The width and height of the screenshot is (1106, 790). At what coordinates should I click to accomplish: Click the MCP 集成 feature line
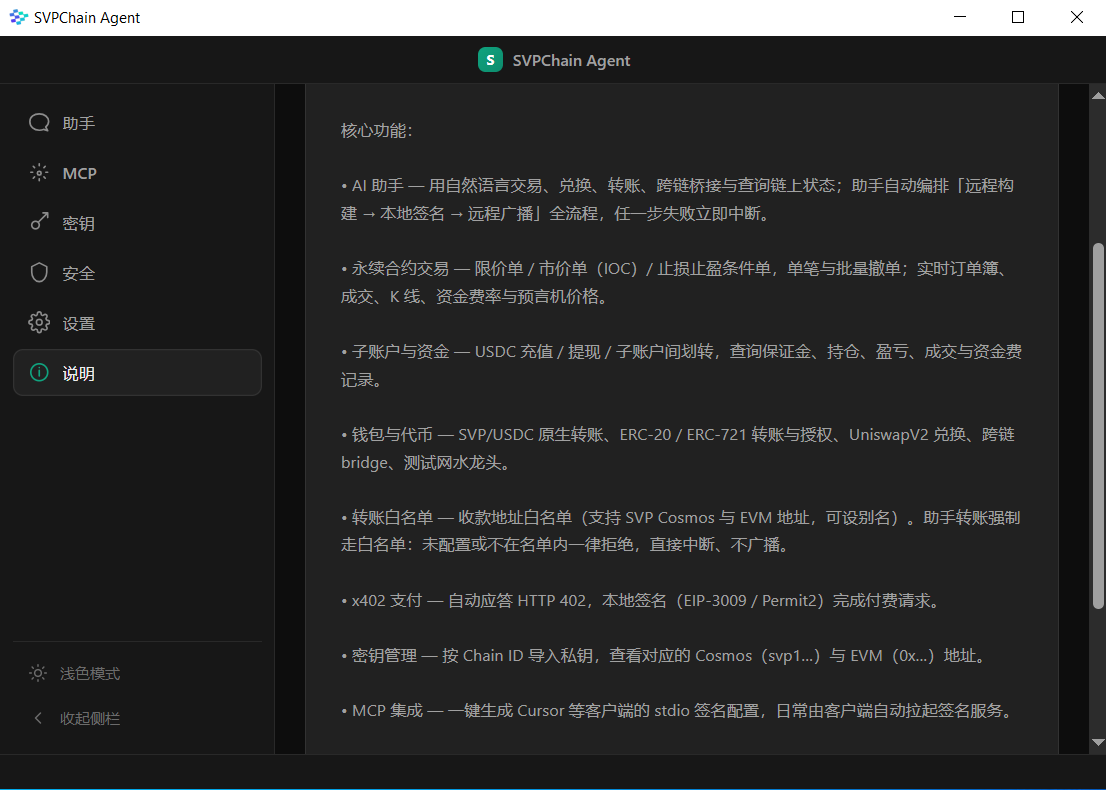[x=679, y=710]
